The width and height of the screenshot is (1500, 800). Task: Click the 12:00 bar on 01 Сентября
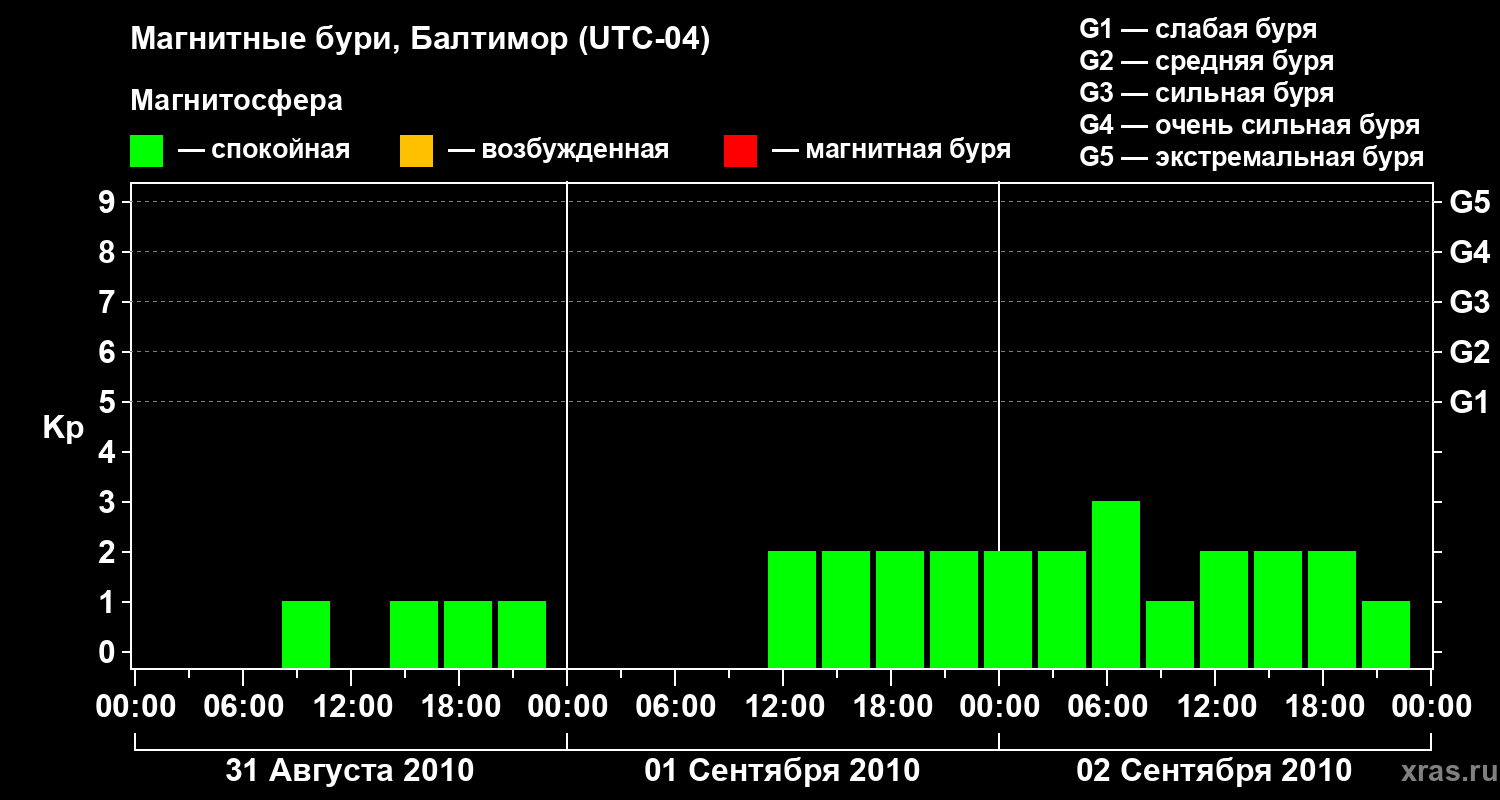(x=792, y=609)
